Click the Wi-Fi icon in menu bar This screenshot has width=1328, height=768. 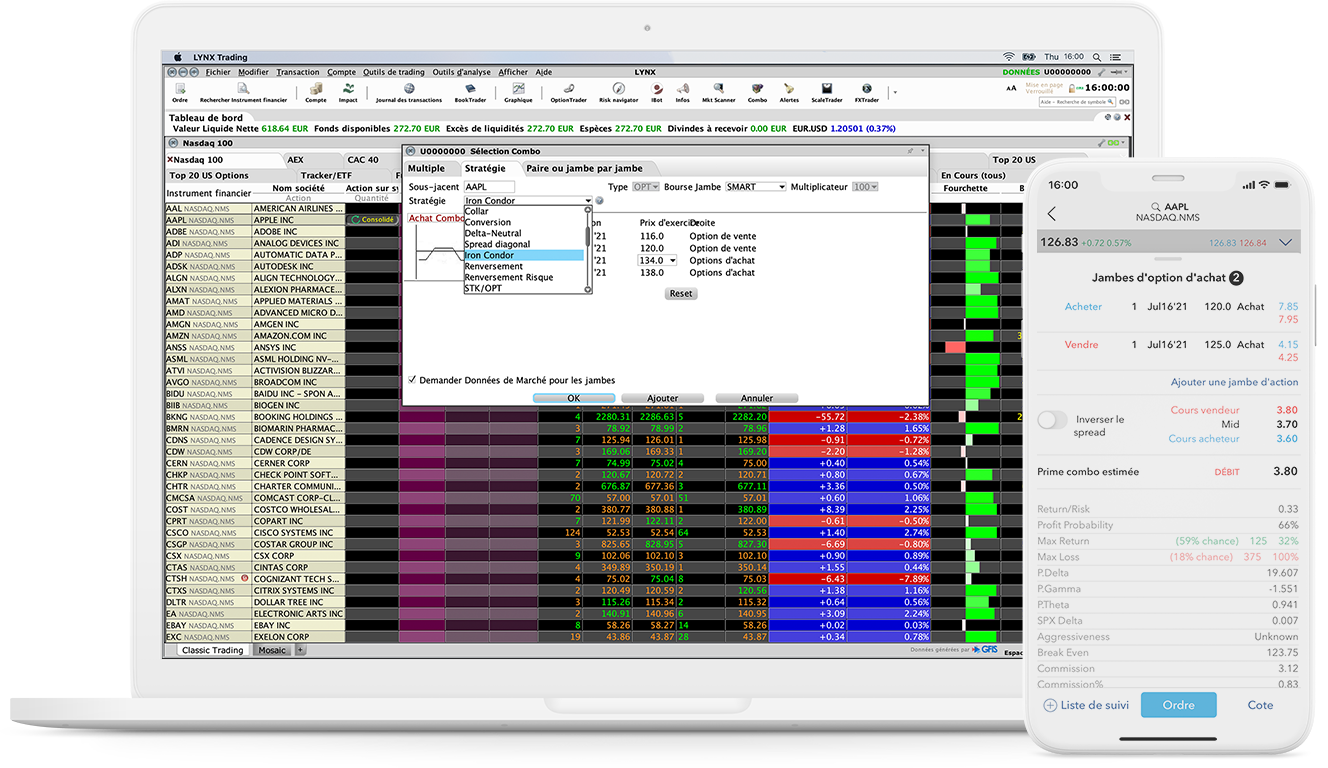pyautogui.click(x=1008, y=57)
